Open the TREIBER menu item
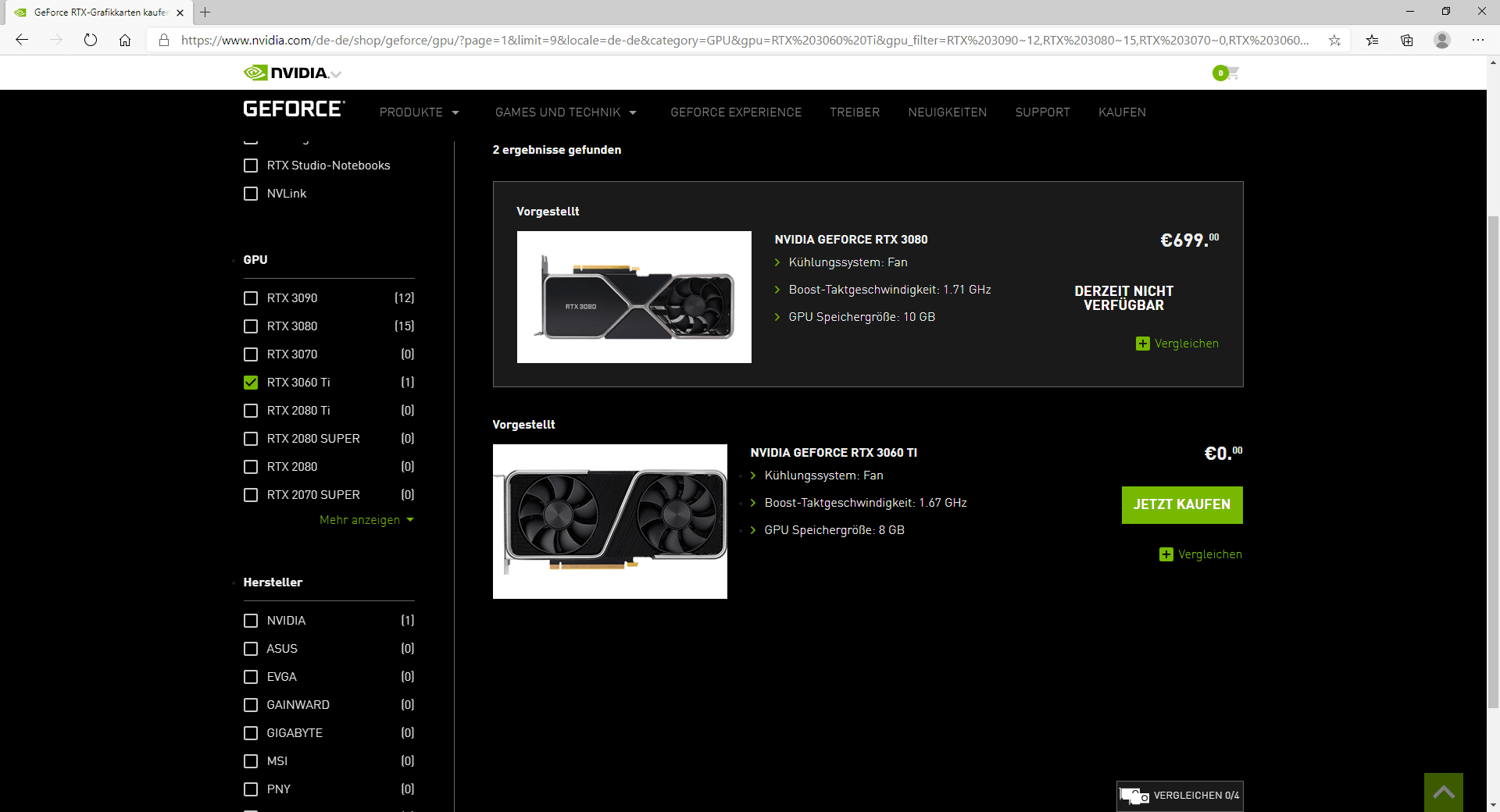The height and width of the screenshot is (812, 1500). click(855, 112)
